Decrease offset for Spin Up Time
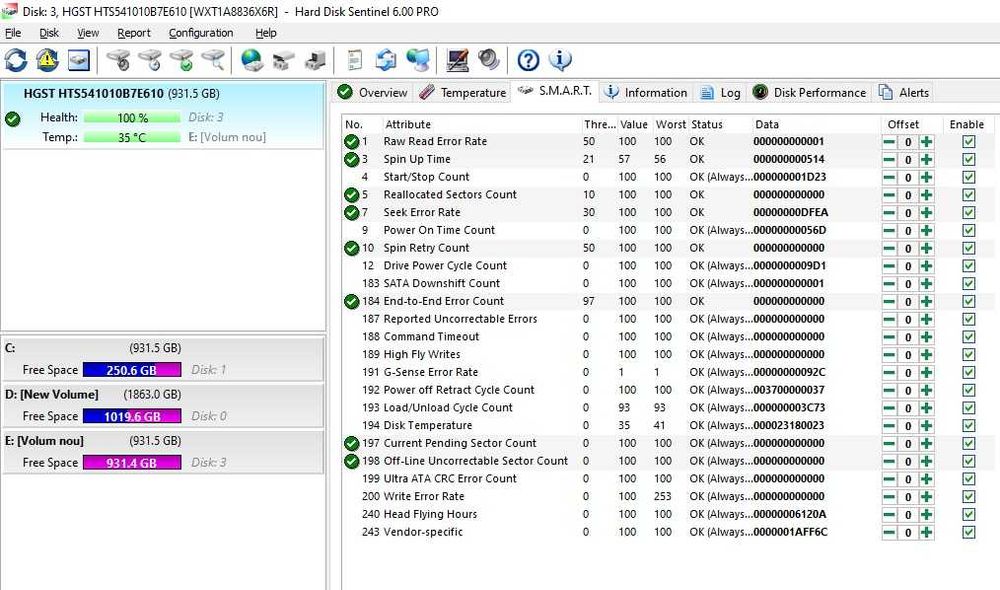The width and height of the screenshot is (1000, 590). (889, 159)
